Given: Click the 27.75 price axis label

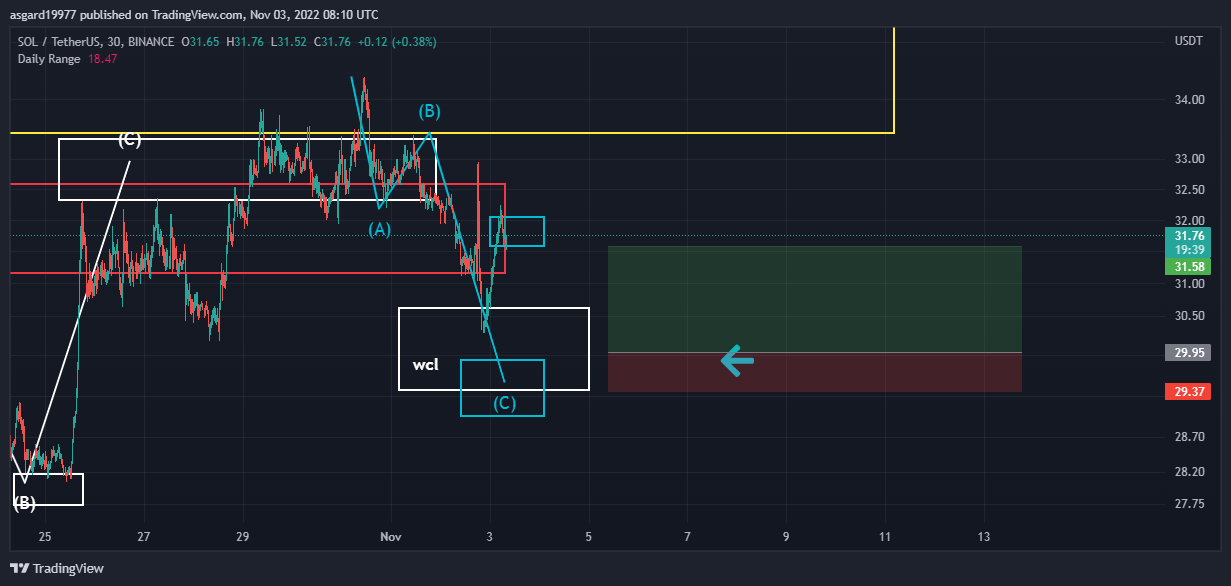Looking at the screenshot, I should pos(1188,504).
